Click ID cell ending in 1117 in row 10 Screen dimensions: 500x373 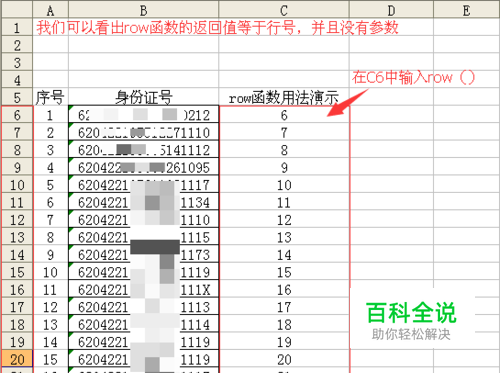pyautogui.click(x=143, y=185)
